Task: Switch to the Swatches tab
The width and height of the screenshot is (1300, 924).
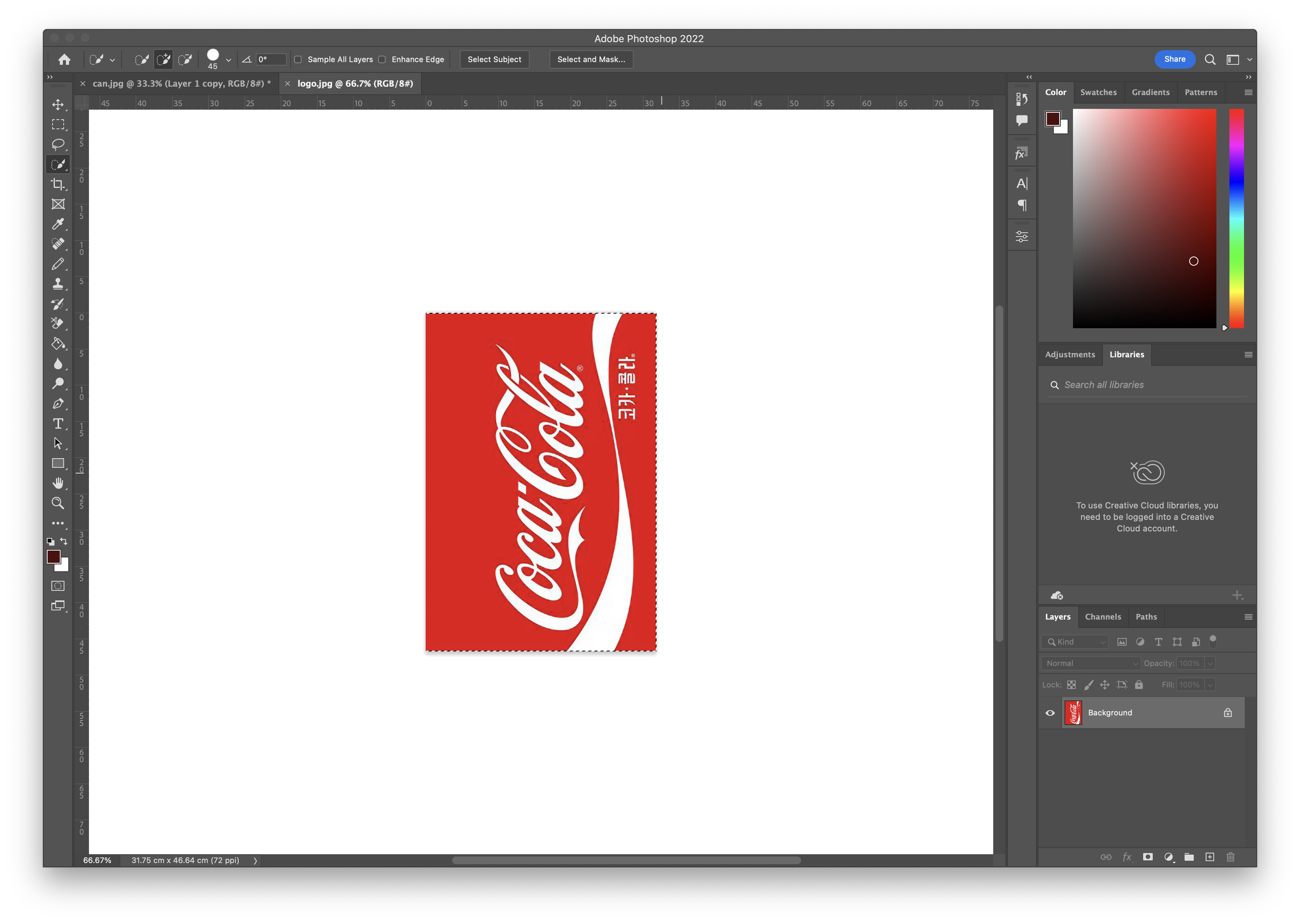Action: (x=1098, y=92)
